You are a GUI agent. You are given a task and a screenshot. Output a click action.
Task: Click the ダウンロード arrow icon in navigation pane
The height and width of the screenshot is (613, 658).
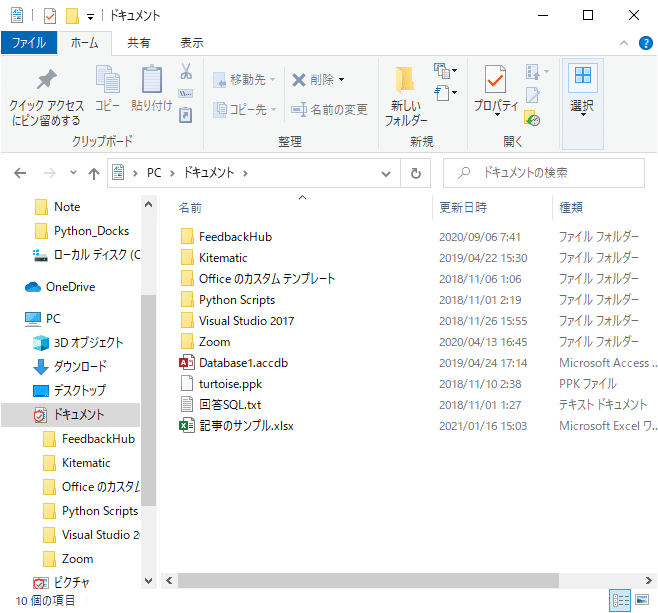pos(41,366)
